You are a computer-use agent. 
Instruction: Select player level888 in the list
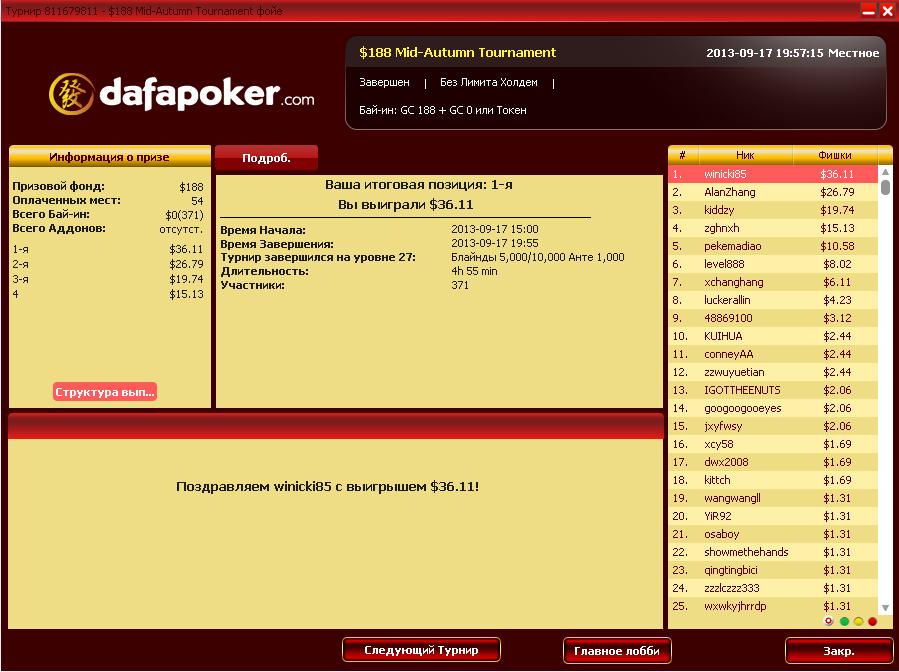click(x=773, y=264)
